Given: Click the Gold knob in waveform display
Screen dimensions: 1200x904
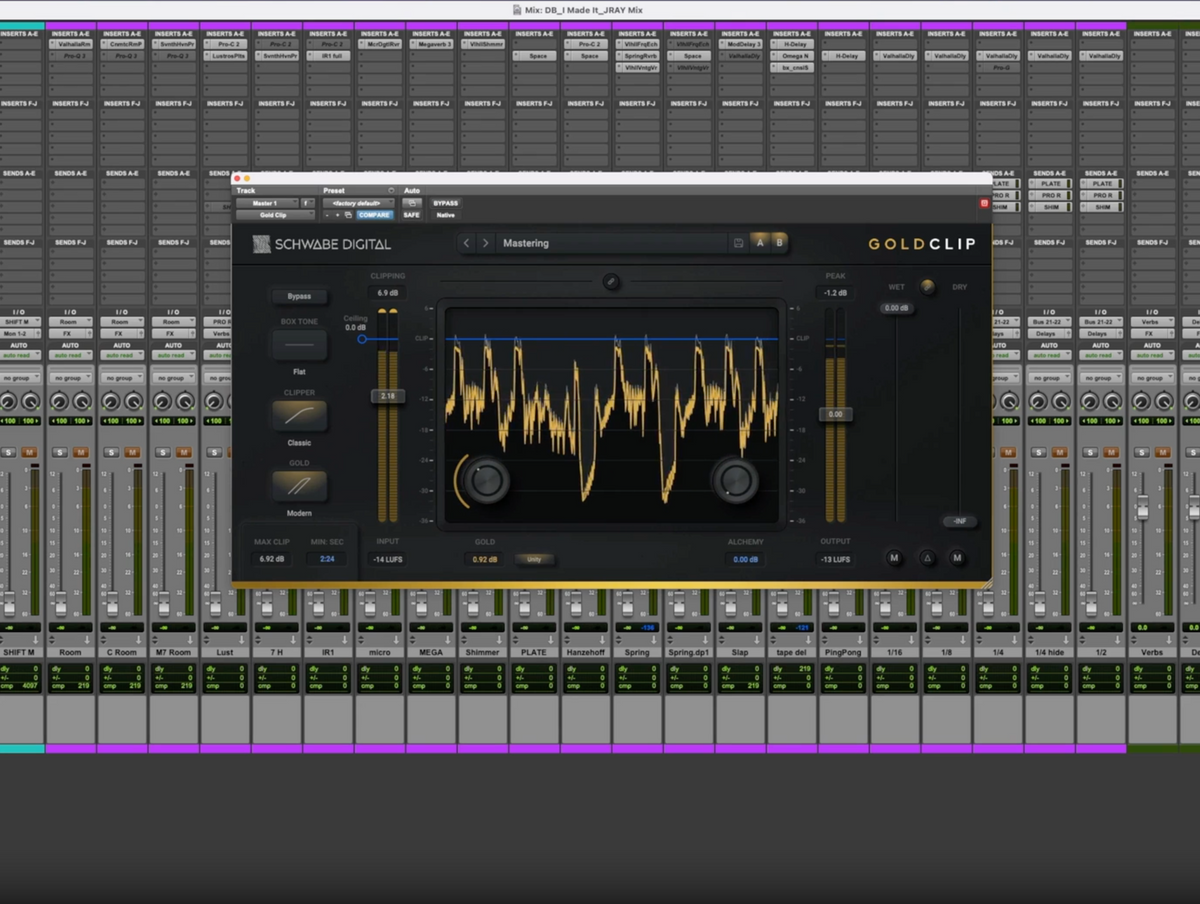Looking at the screenshot, I should tap(486, 480).
